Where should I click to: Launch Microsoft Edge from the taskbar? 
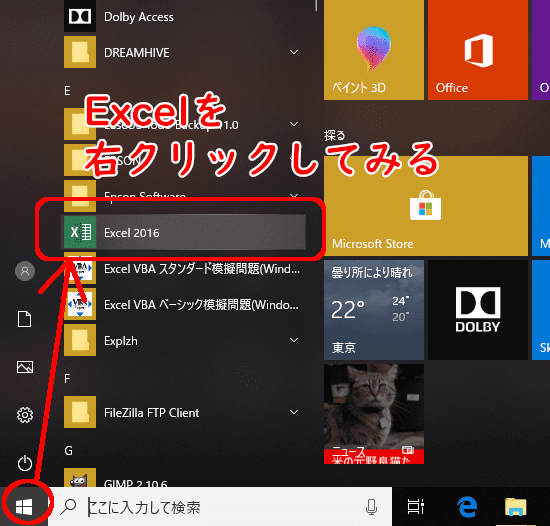(x=467, y=507)
